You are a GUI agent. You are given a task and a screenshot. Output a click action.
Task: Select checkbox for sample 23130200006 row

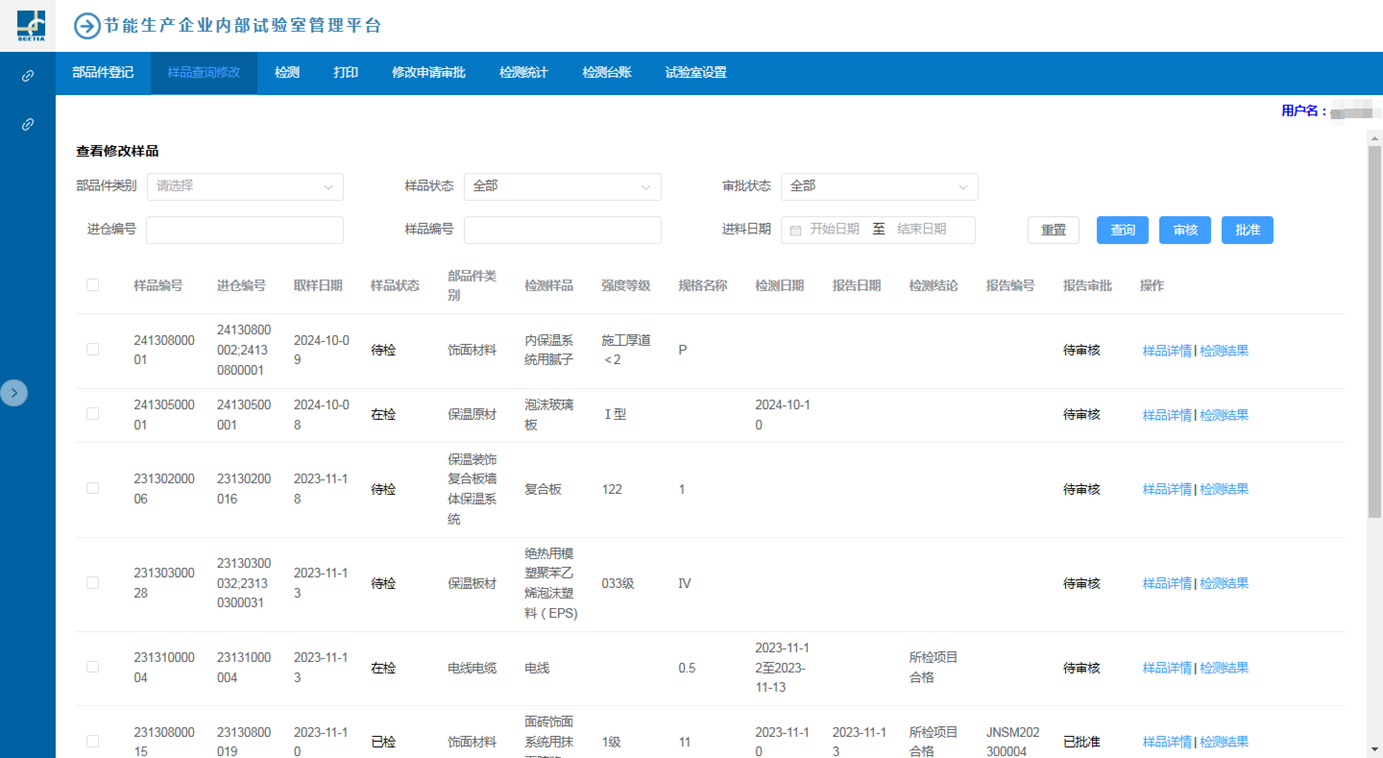pos(93,489)
